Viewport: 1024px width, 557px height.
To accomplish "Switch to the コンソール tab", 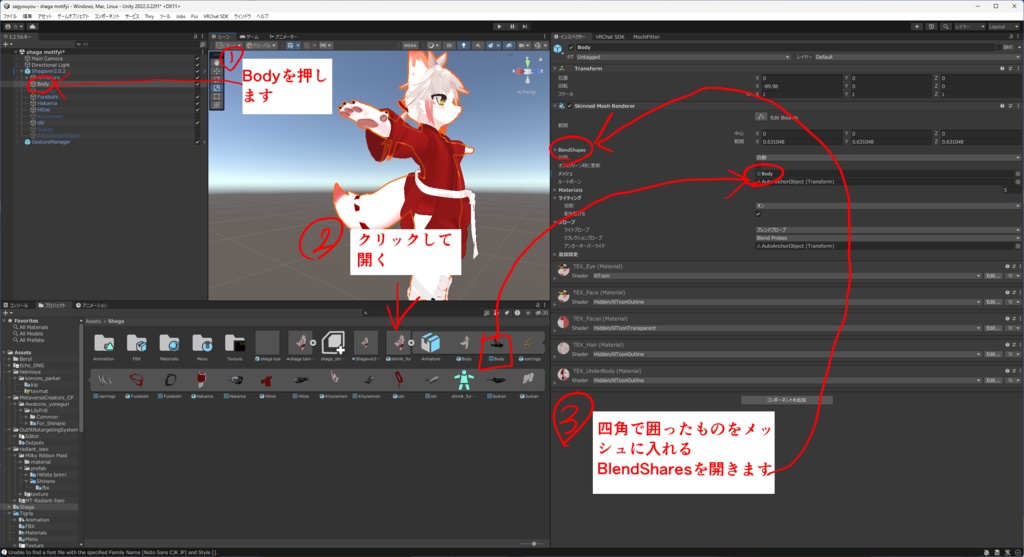I will click(16, 306).
